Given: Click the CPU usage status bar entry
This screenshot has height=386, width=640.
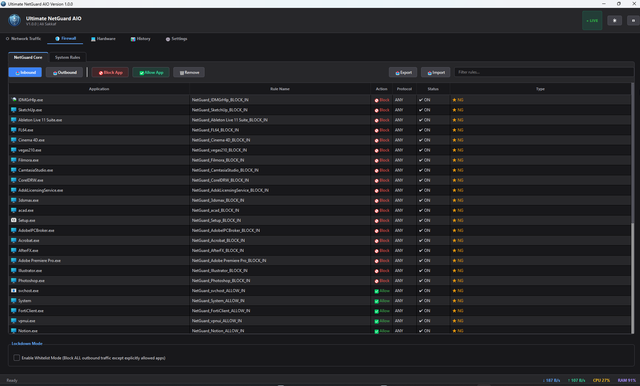Looking at the screenshot, I should point(601,380).
